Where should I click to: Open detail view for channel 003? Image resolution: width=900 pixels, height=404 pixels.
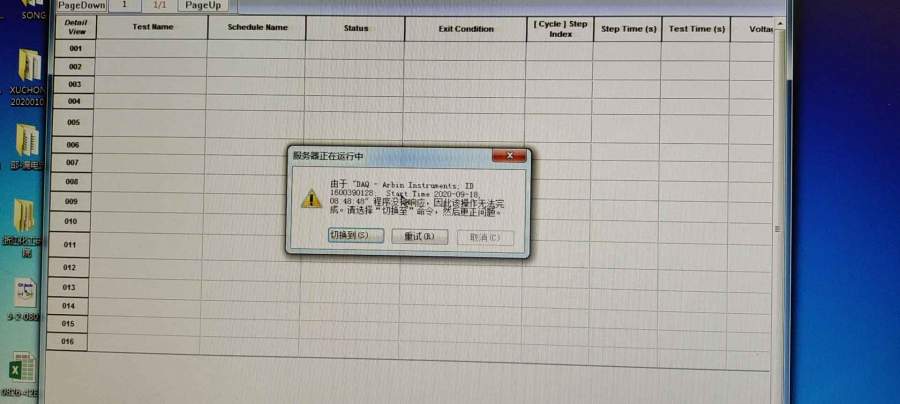[75, 85]
